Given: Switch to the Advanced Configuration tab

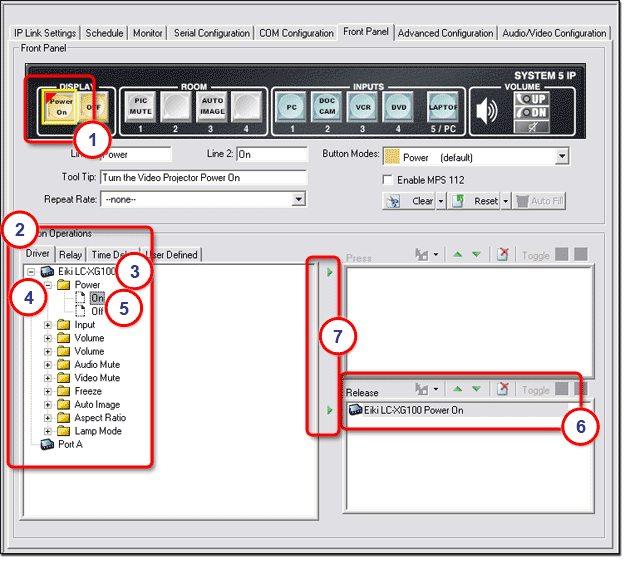Looking at the screenshot, I should coord(446,33).
